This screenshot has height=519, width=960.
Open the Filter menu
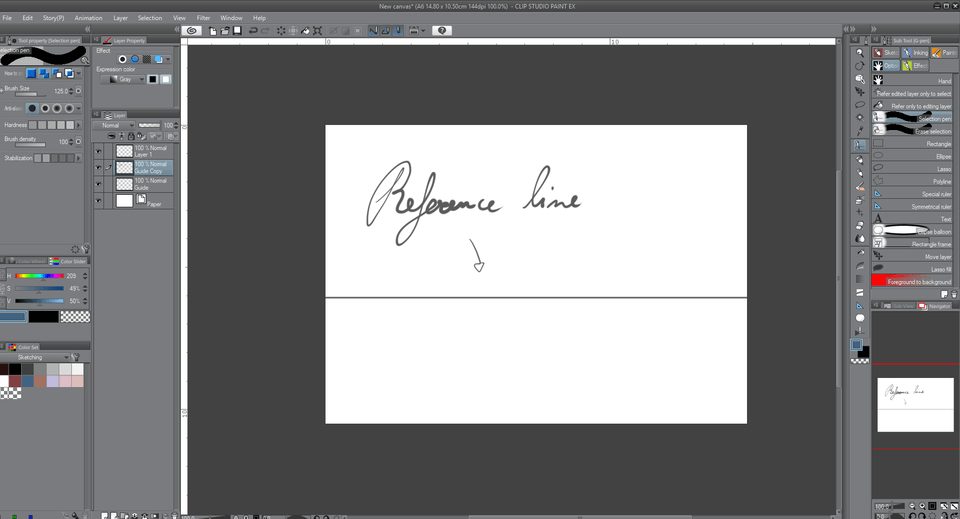[203, 18]
